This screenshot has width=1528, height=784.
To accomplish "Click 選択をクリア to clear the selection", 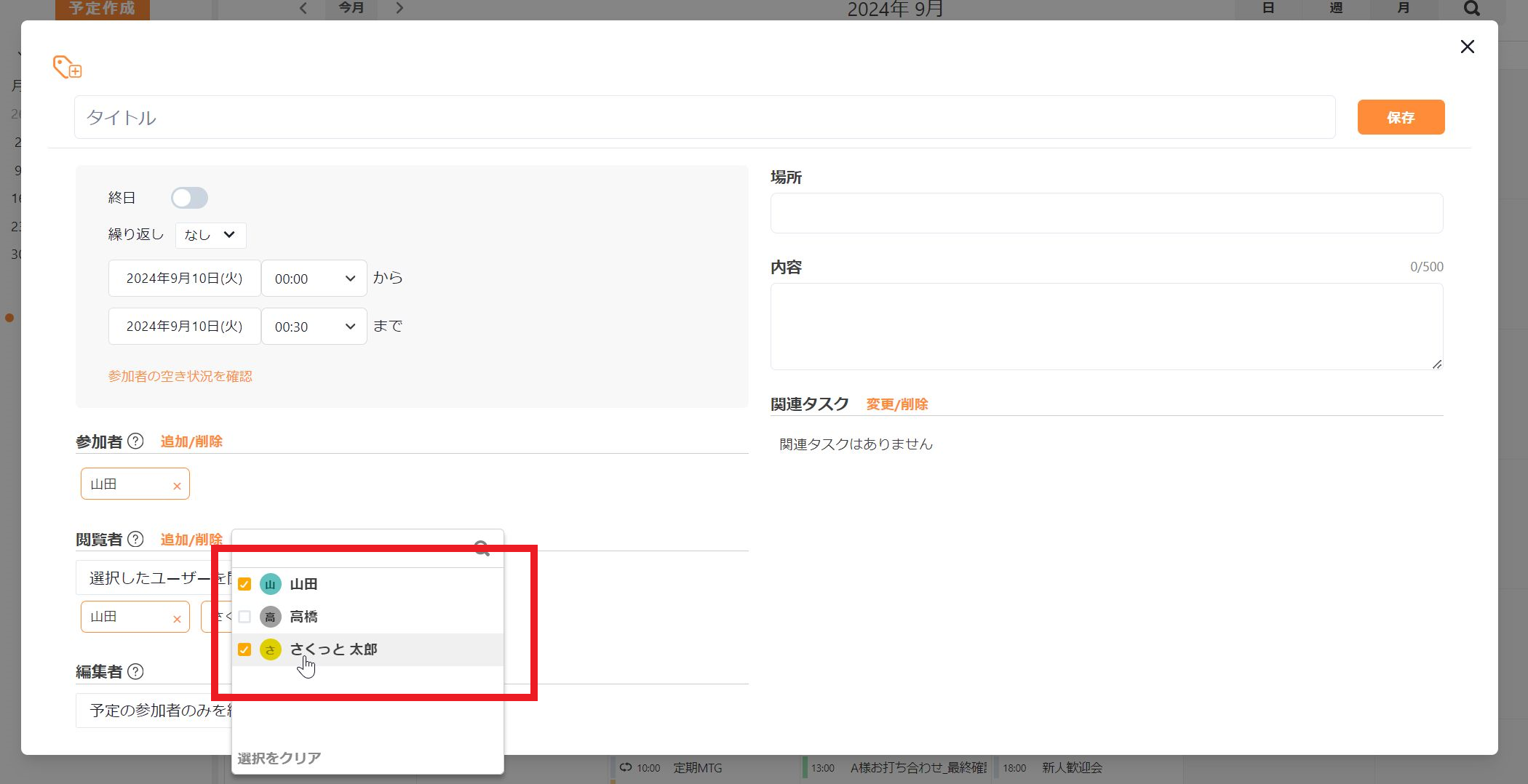I will click(279, 758).
